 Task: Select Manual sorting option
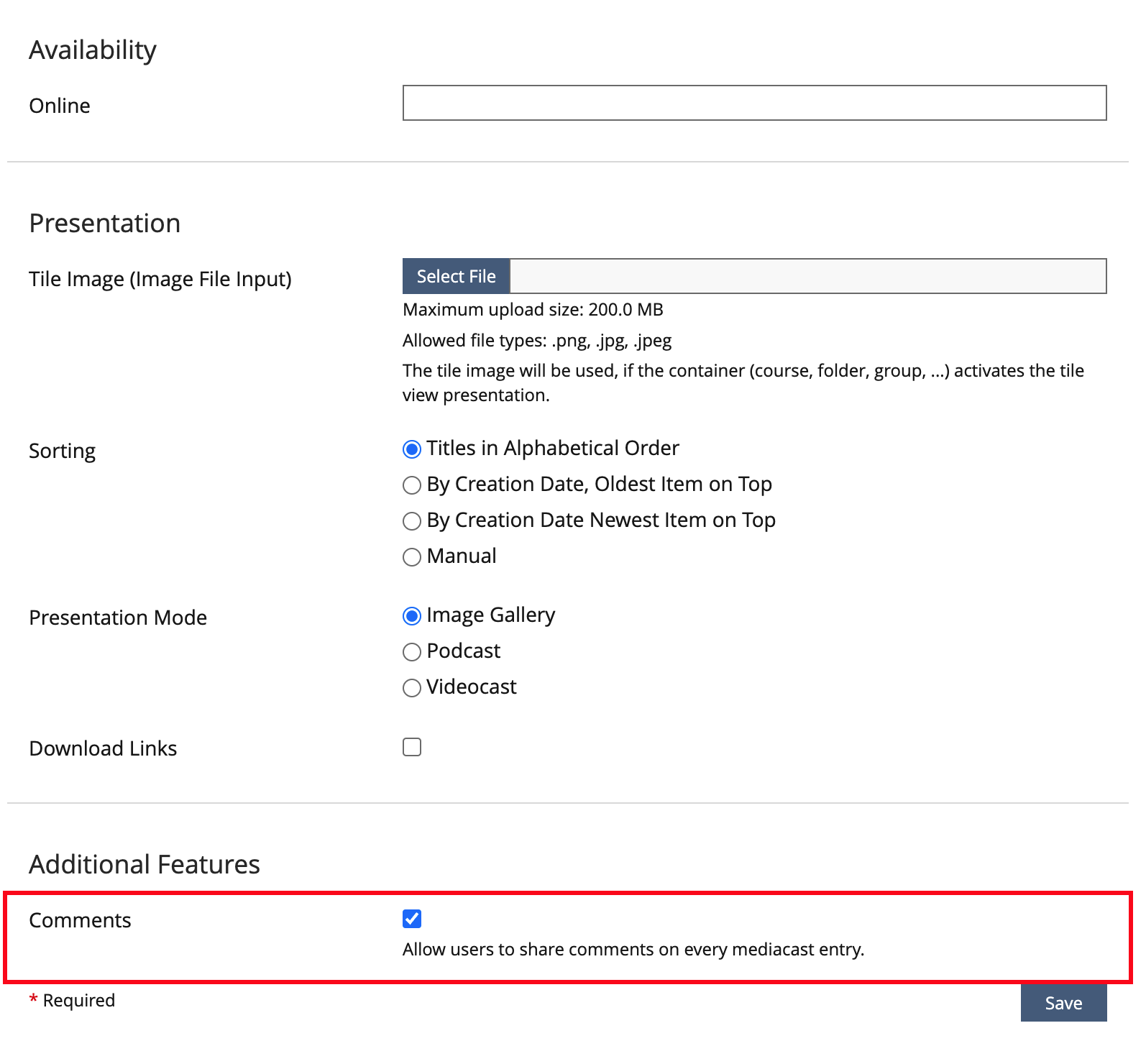click(412, 557)
